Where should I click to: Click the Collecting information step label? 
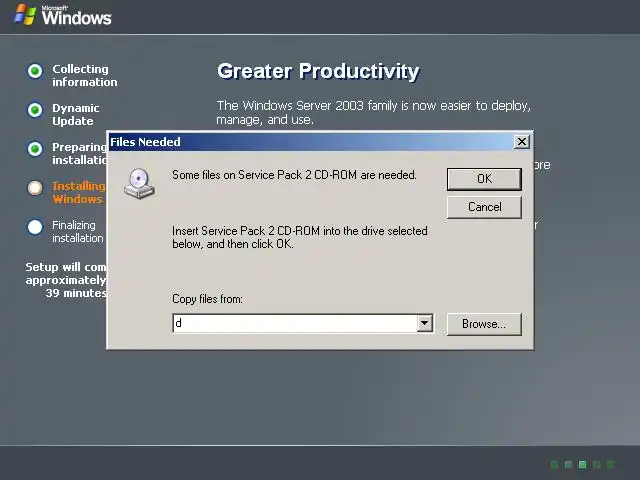[84, 76]
